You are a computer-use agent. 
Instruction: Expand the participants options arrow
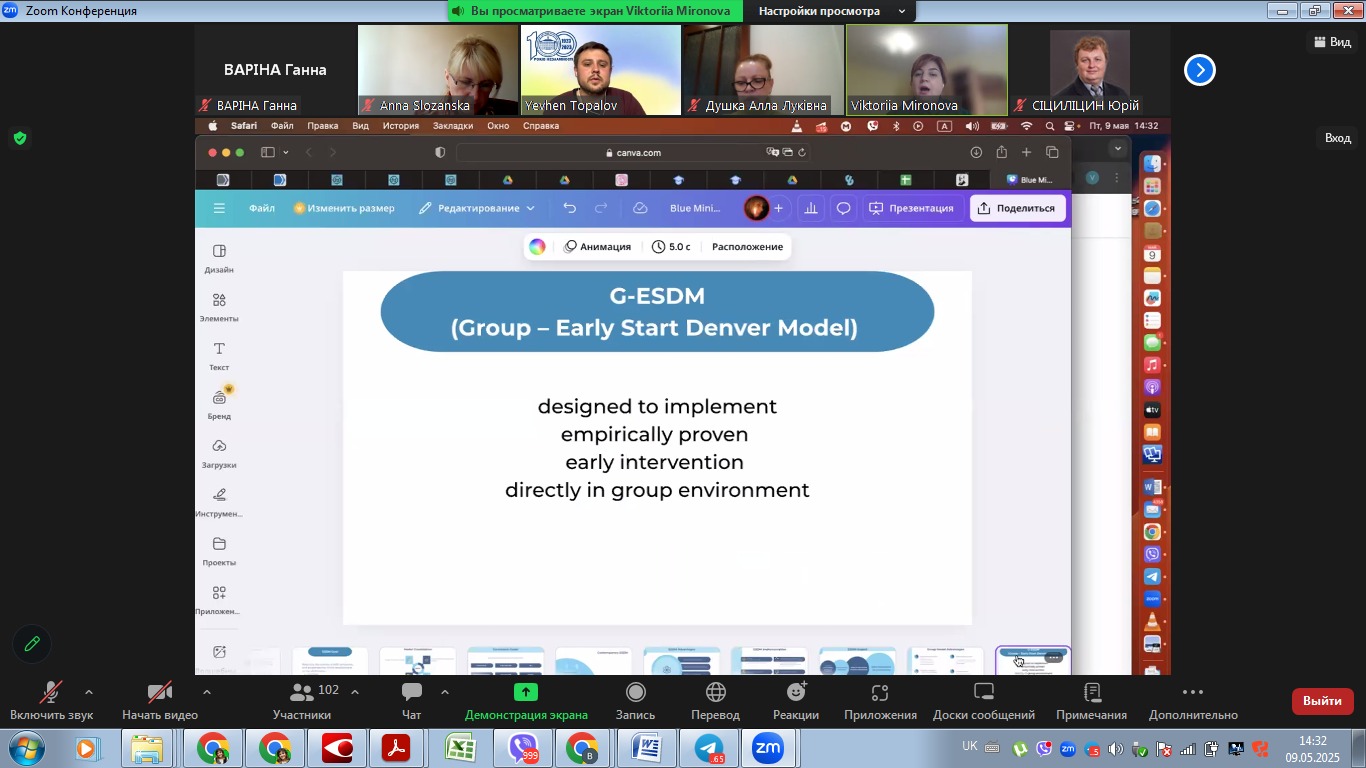tap(355, 692)
